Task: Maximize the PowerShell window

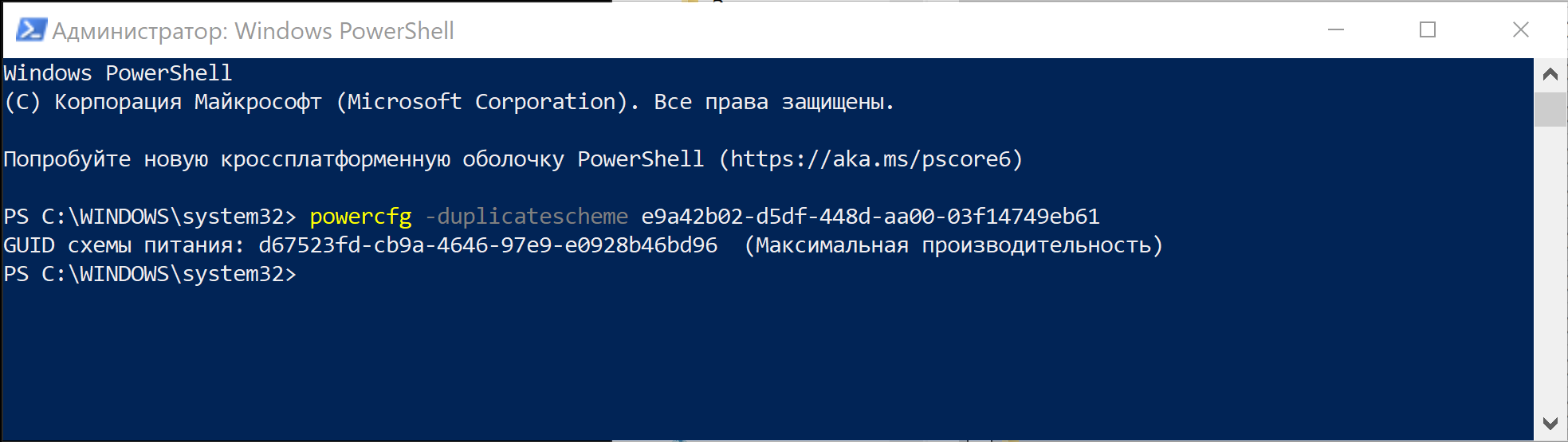Action: pyautogui.click(x=1428, y=30)
